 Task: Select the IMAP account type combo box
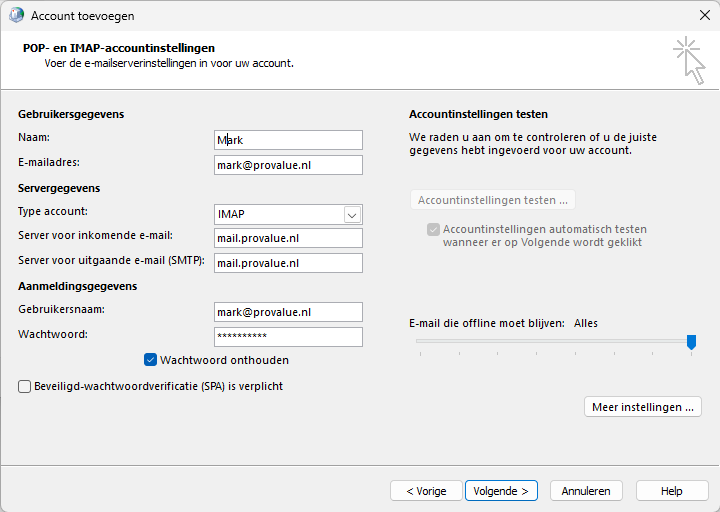point(288,214)
